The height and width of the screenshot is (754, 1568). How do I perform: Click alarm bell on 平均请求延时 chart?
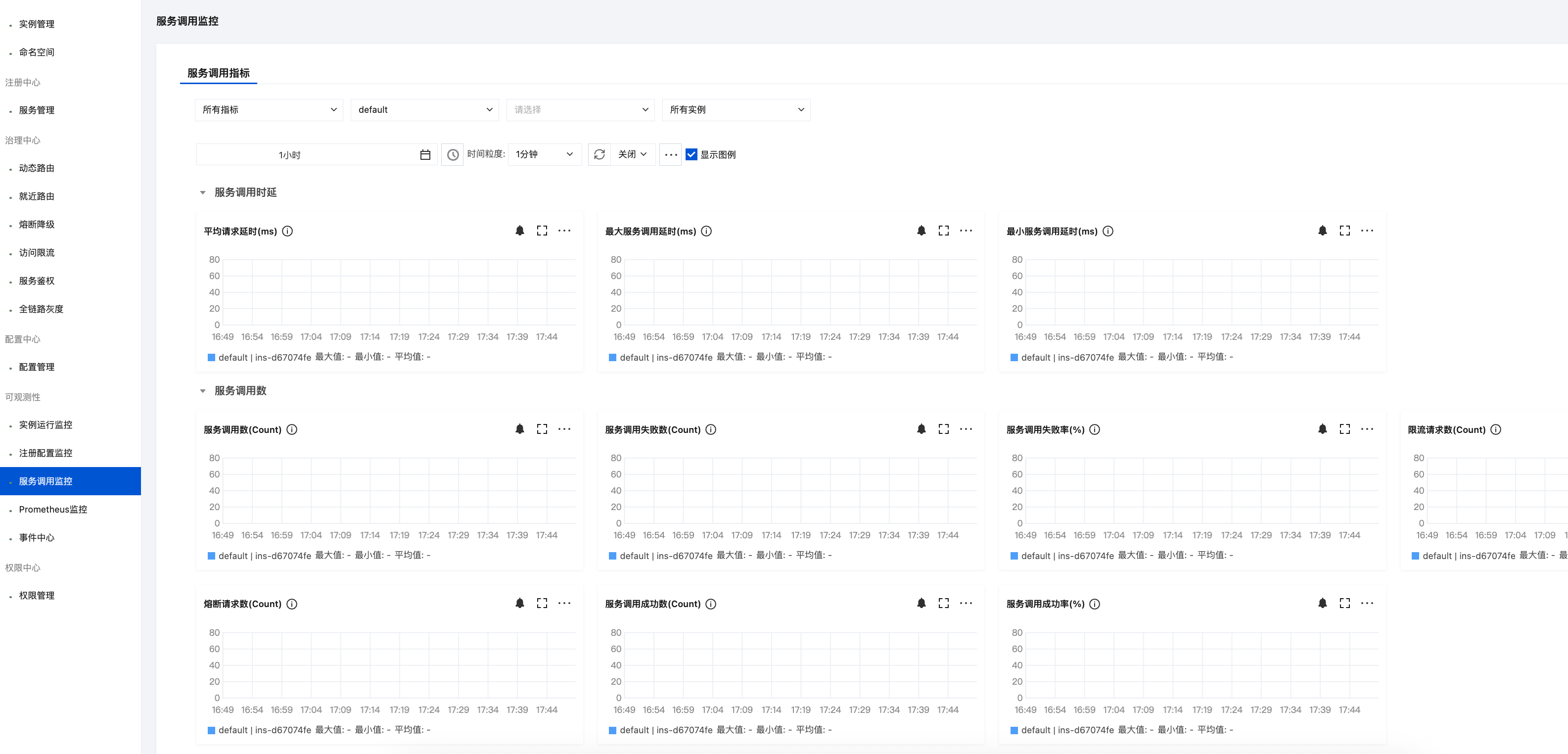point(519,231)
